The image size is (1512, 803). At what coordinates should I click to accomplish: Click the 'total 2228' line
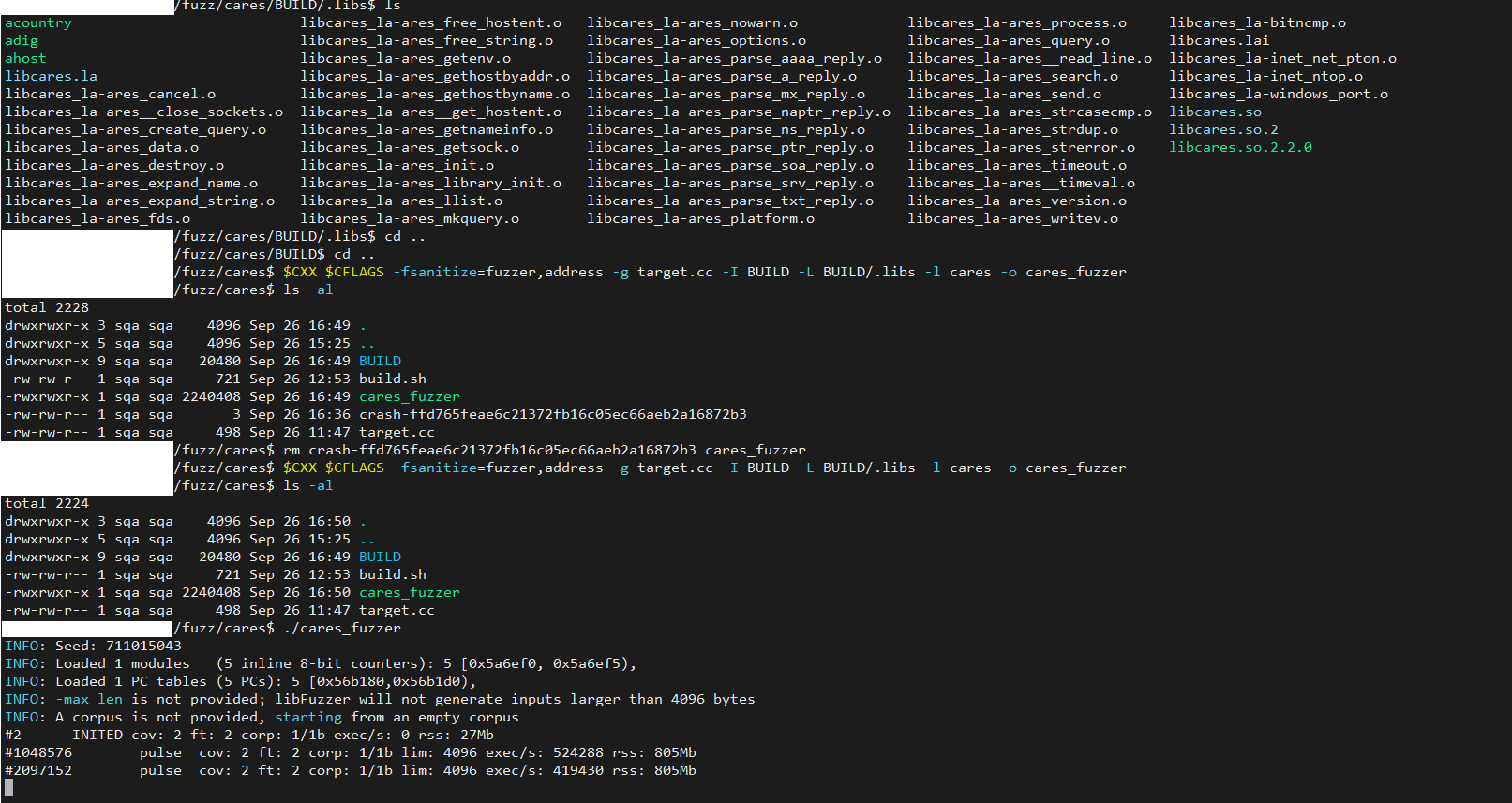tap(47, 307)
